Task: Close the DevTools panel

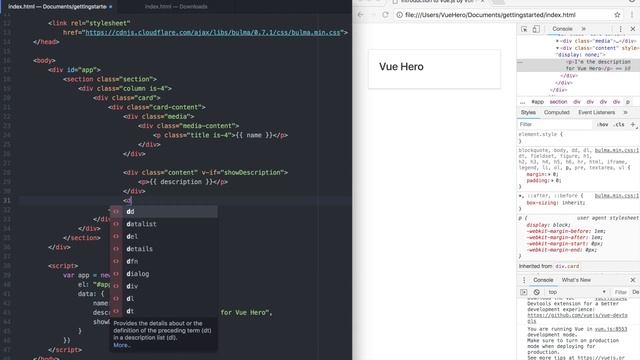Action: click(633, 29)
